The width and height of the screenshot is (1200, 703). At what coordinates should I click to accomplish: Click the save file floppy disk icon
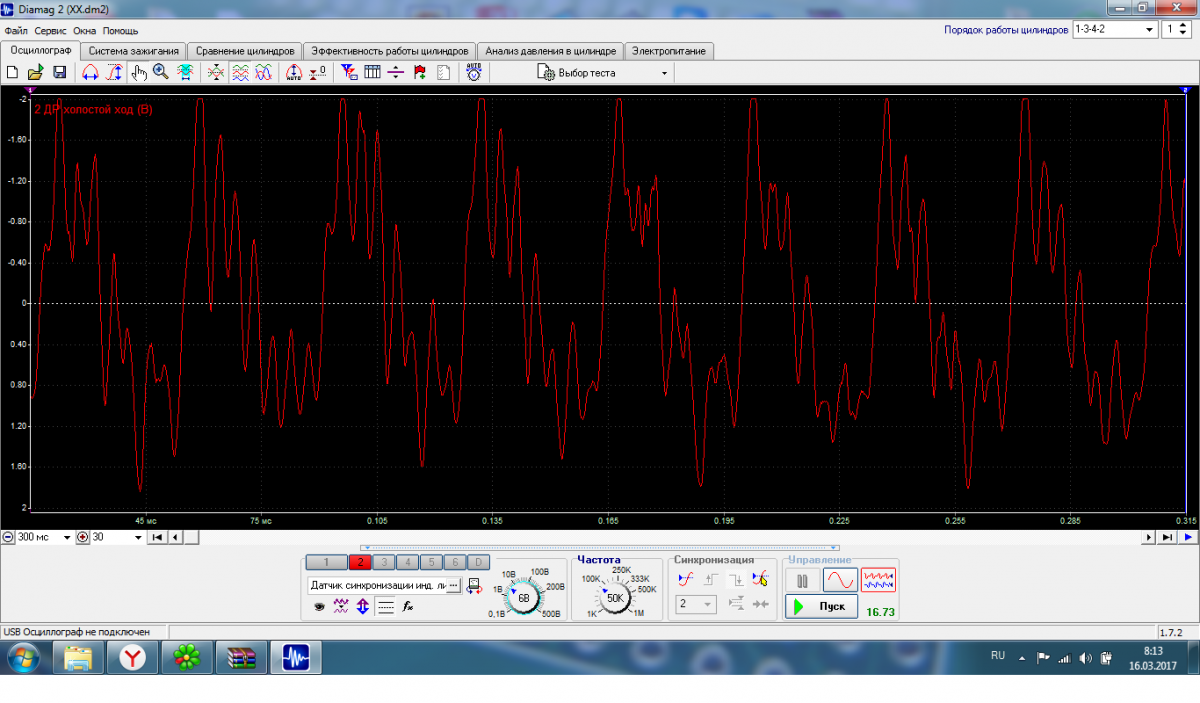60,73
